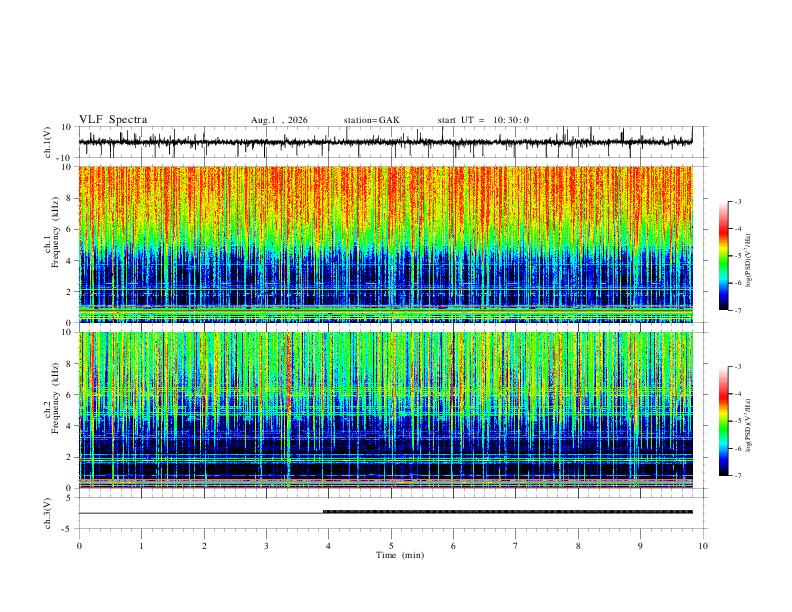This screenshot has width=792, height=612.
Task: Click the ch.1 voltage waveform trace
Action: [x=385, y=142]
